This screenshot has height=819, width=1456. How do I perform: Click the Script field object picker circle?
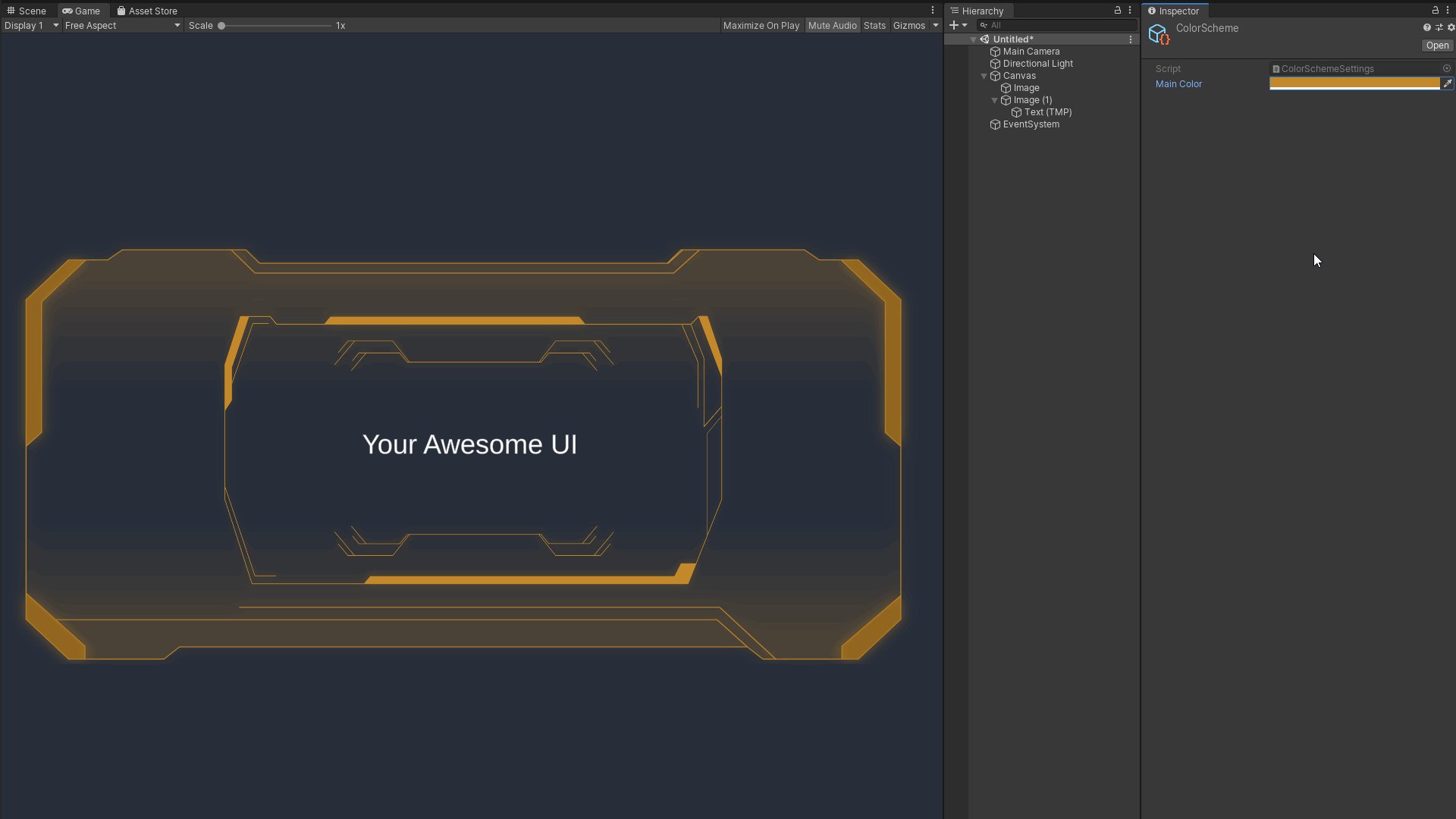[x=1446, y=68]
